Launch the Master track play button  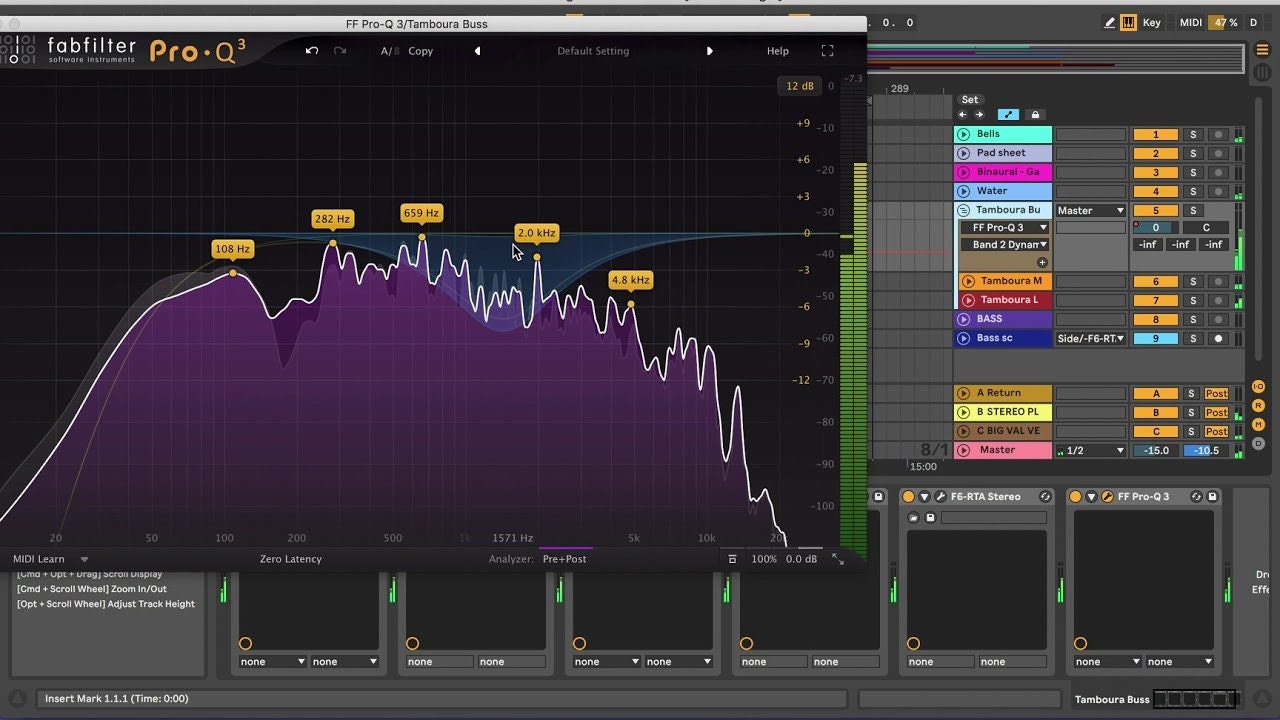click(963, 451)
